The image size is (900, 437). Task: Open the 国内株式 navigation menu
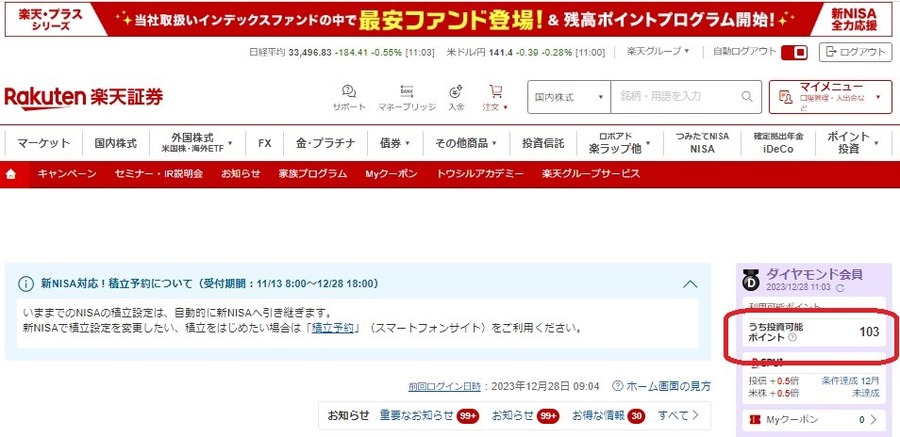click(116, 144)
